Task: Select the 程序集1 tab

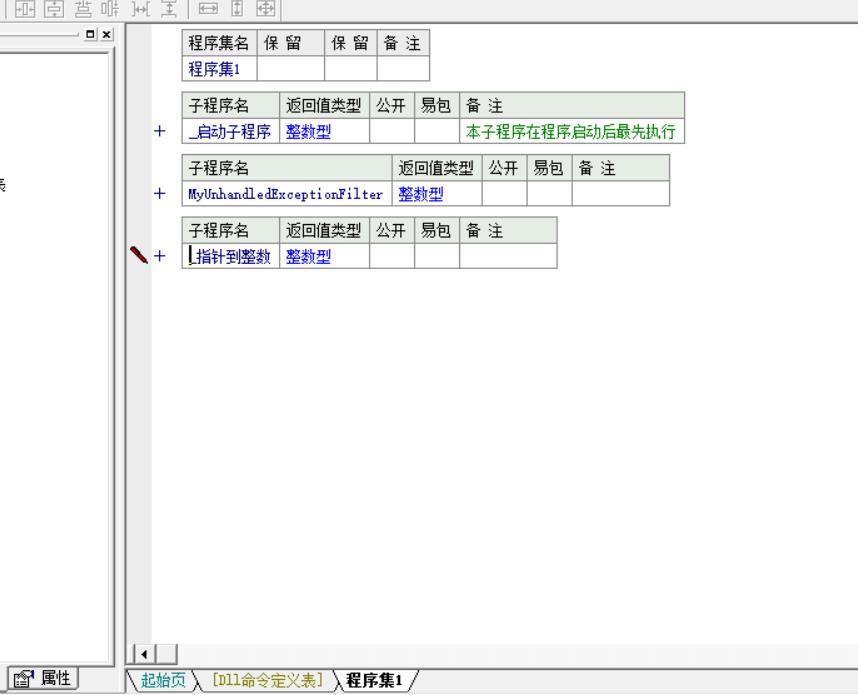Action: [374, 680]
